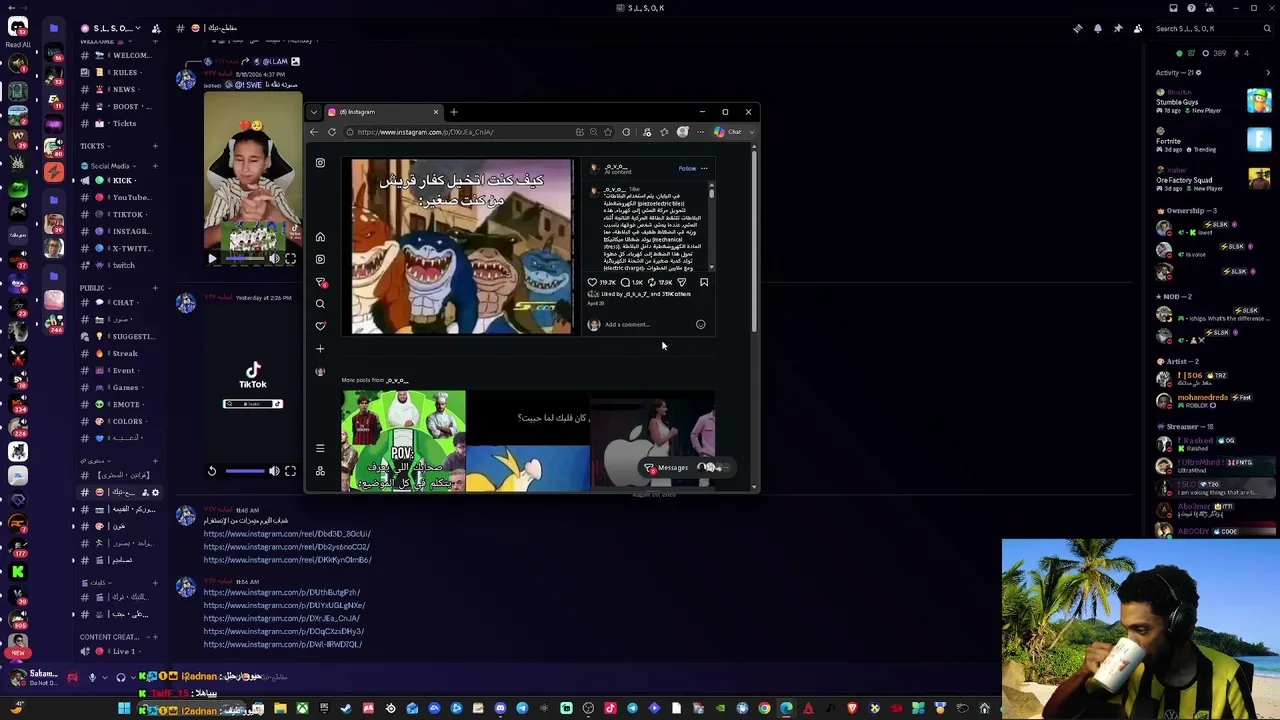
Task: Add a channel to the TICKETS category
Action: (155, 146)
